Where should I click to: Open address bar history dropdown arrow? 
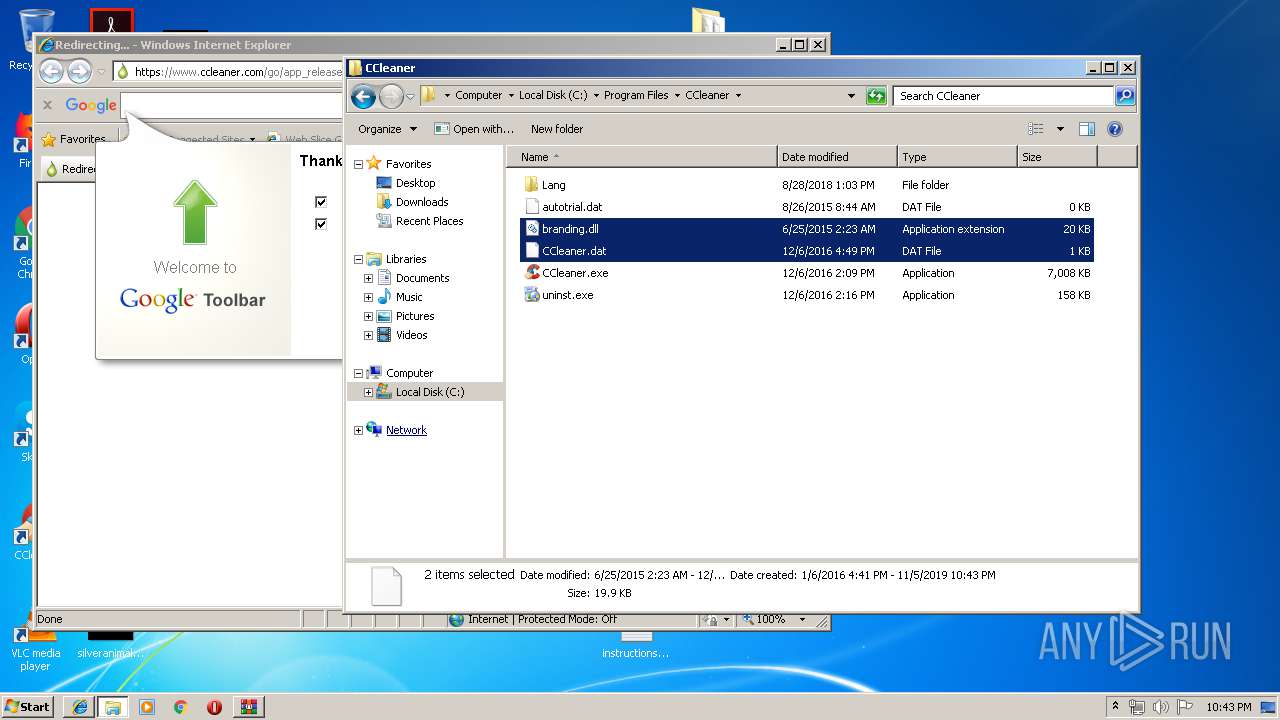click(851, 96)
